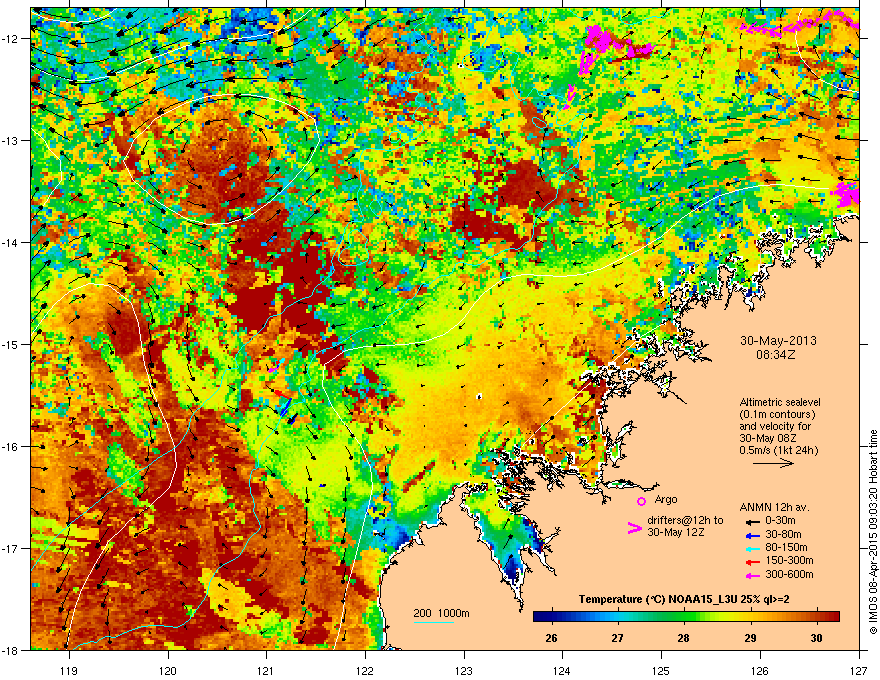This screenshot has height=680, width=880.
Task: Click the magenta Argo circle legend symbol
Action: [x=641, y=501]
